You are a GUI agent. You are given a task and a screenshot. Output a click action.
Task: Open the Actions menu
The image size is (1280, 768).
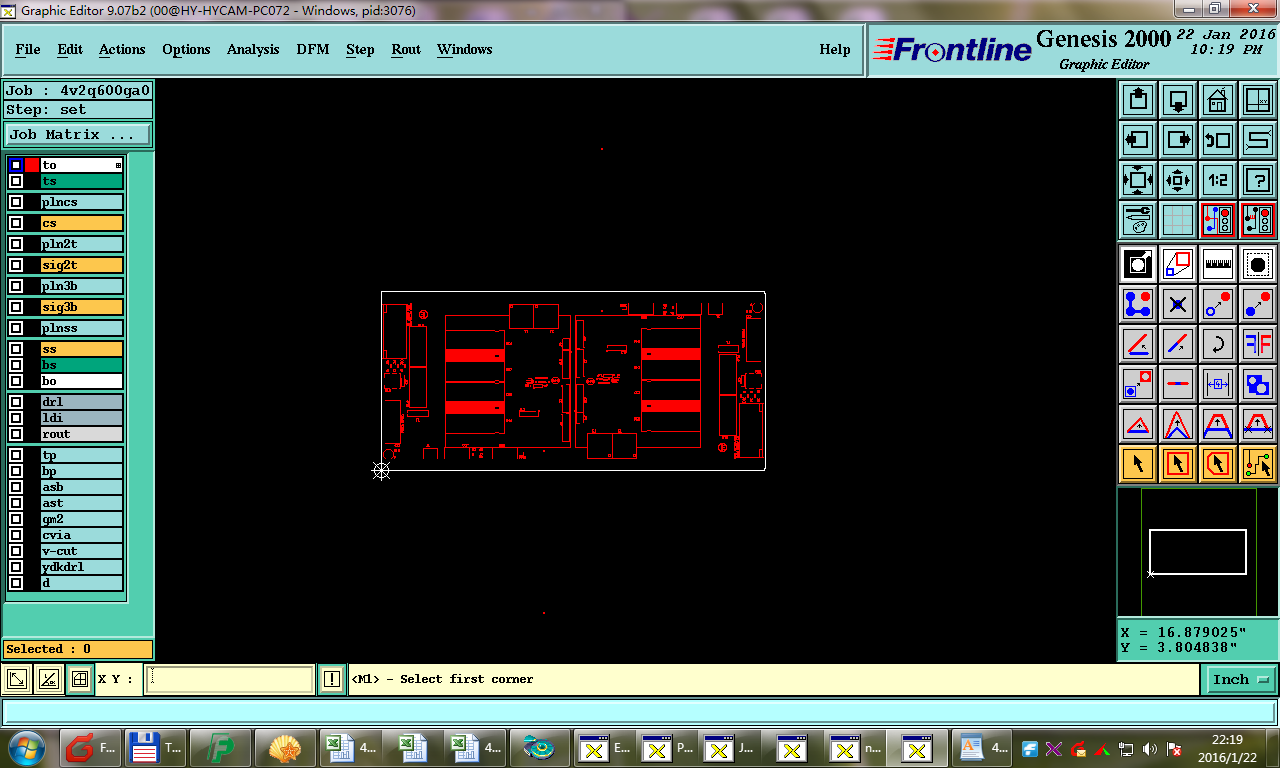pos(122,49)
